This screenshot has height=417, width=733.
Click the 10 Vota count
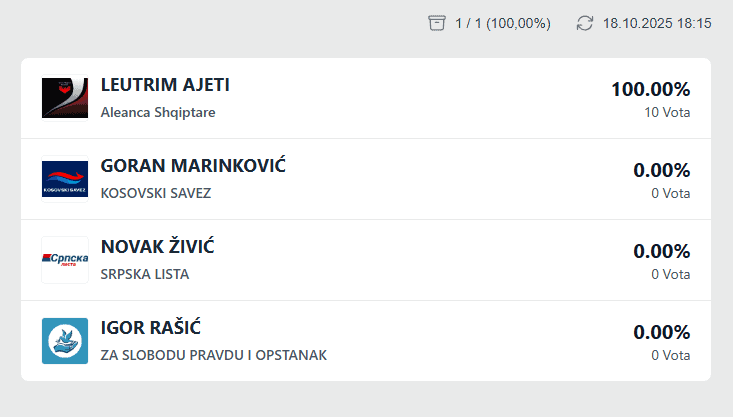pyautogui.click(x=667, y=112)
